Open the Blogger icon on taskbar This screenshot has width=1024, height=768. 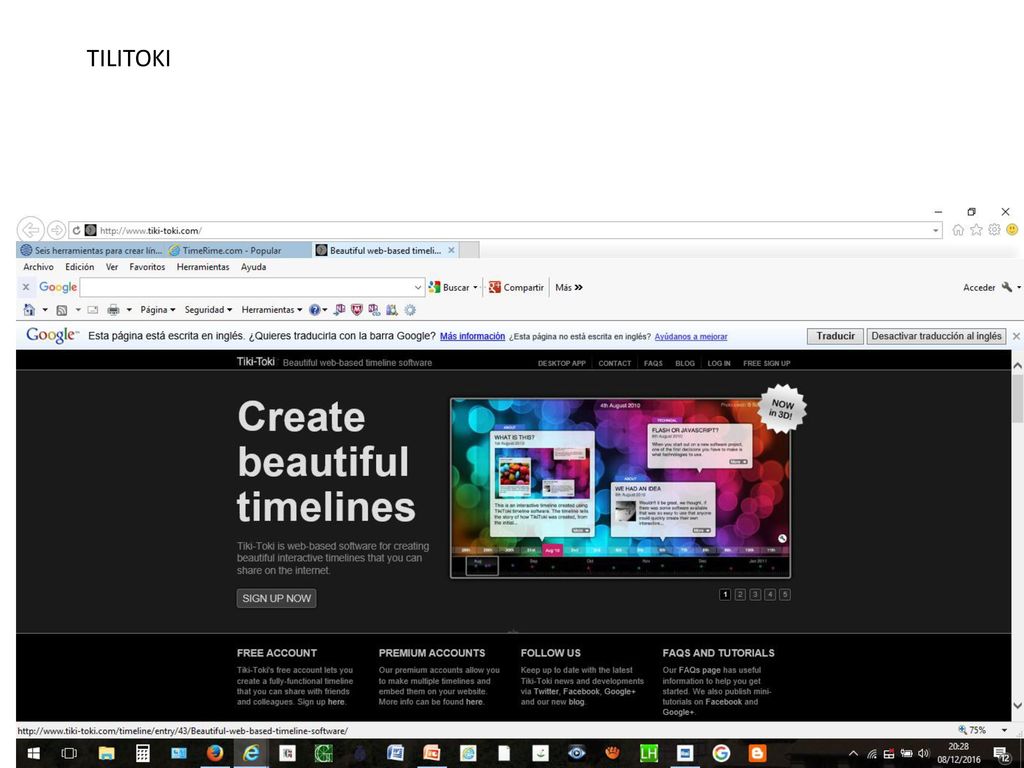coord(757,753)
